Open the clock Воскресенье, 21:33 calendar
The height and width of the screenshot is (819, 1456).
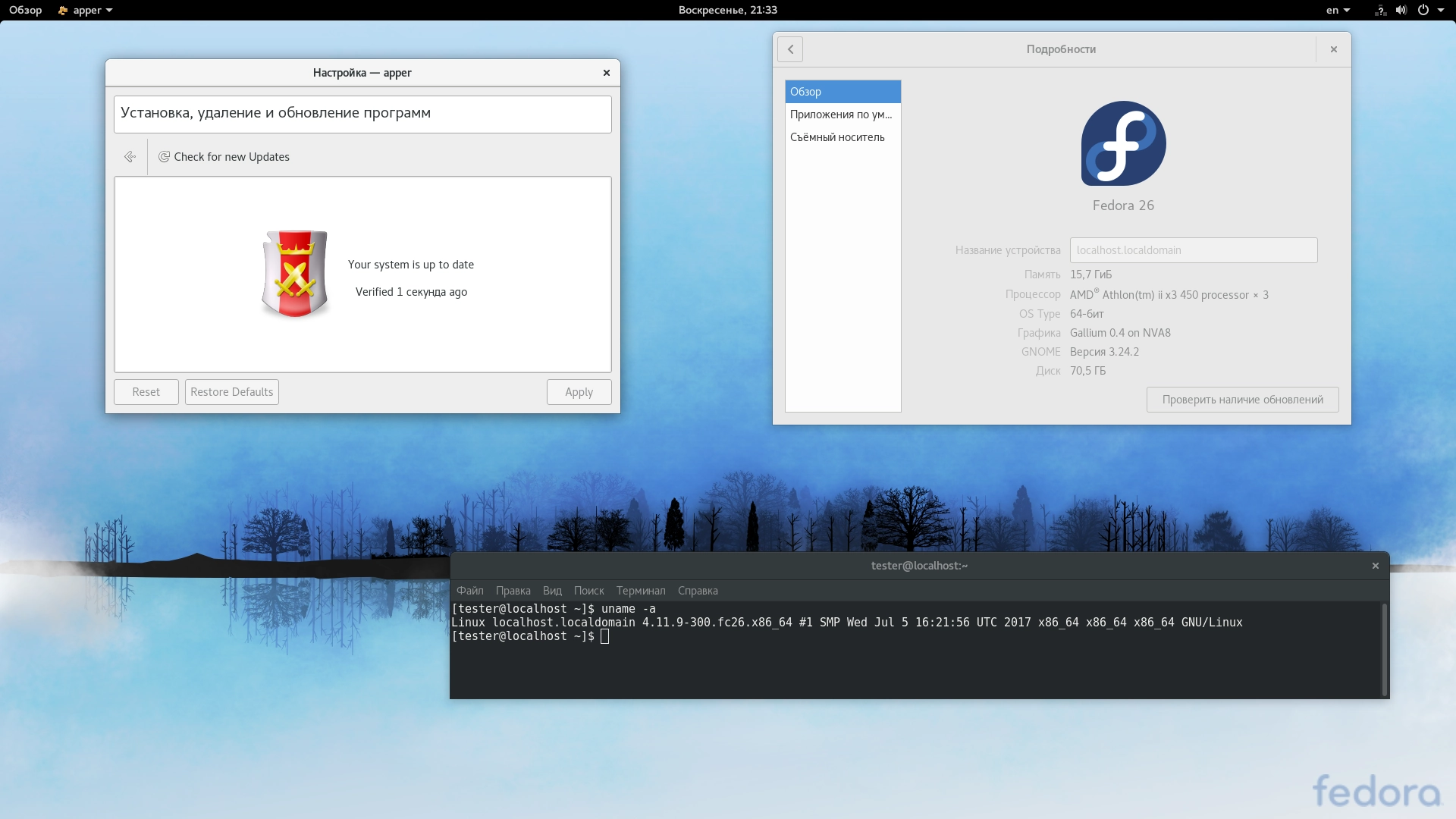tap(727, 10)
